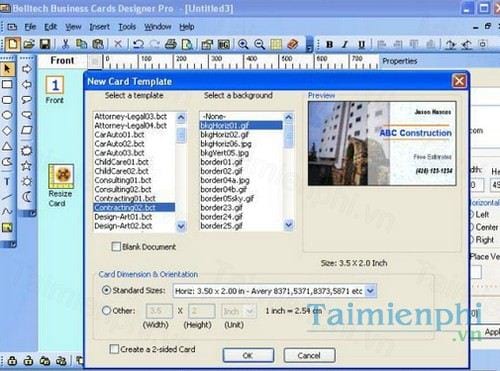Viewport: 500px width, 371px height.
Task: Open the Help menu
Action: coord(187,27)
